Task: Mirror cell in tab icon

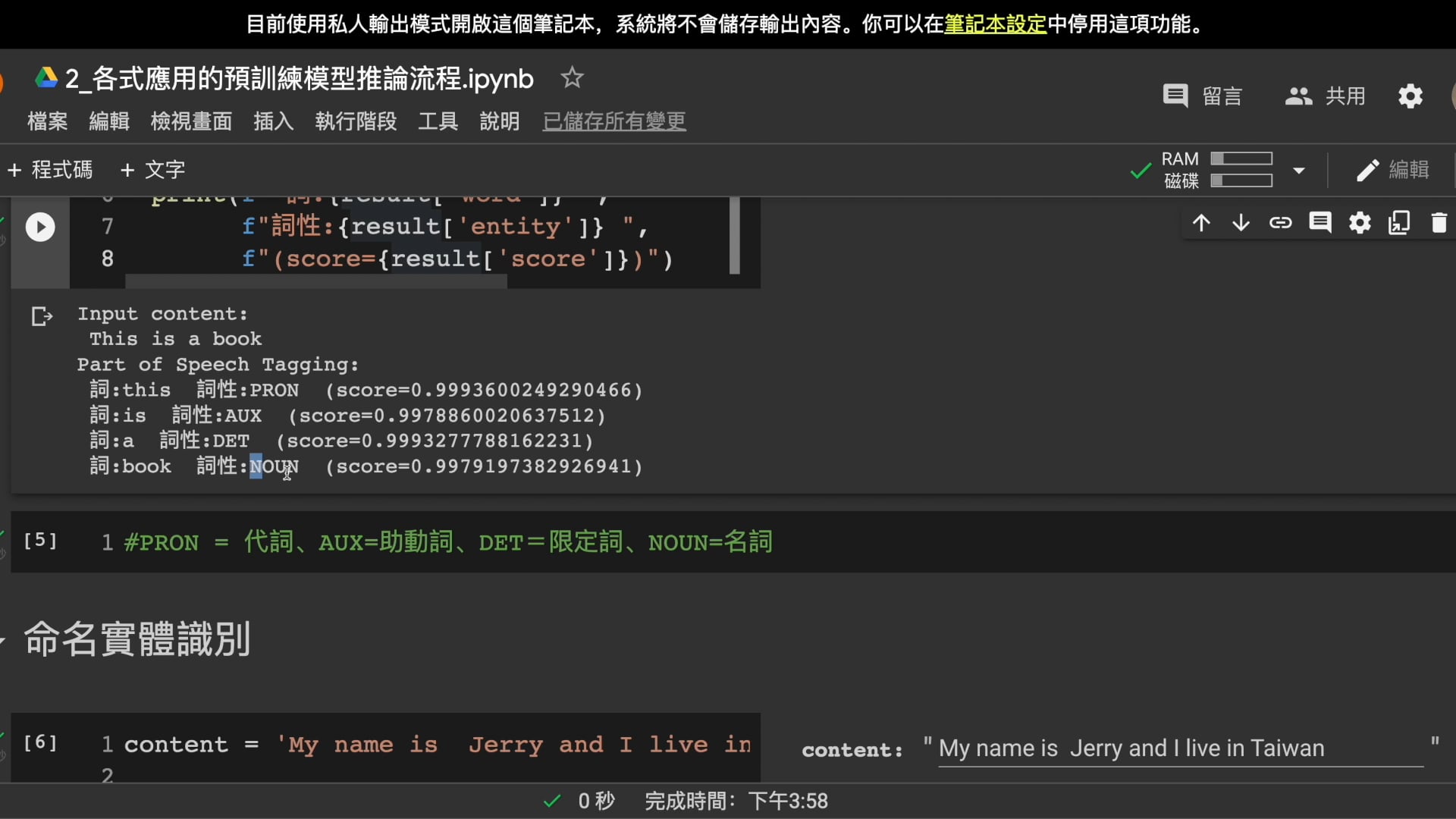Action: [x=1399, y=223]
